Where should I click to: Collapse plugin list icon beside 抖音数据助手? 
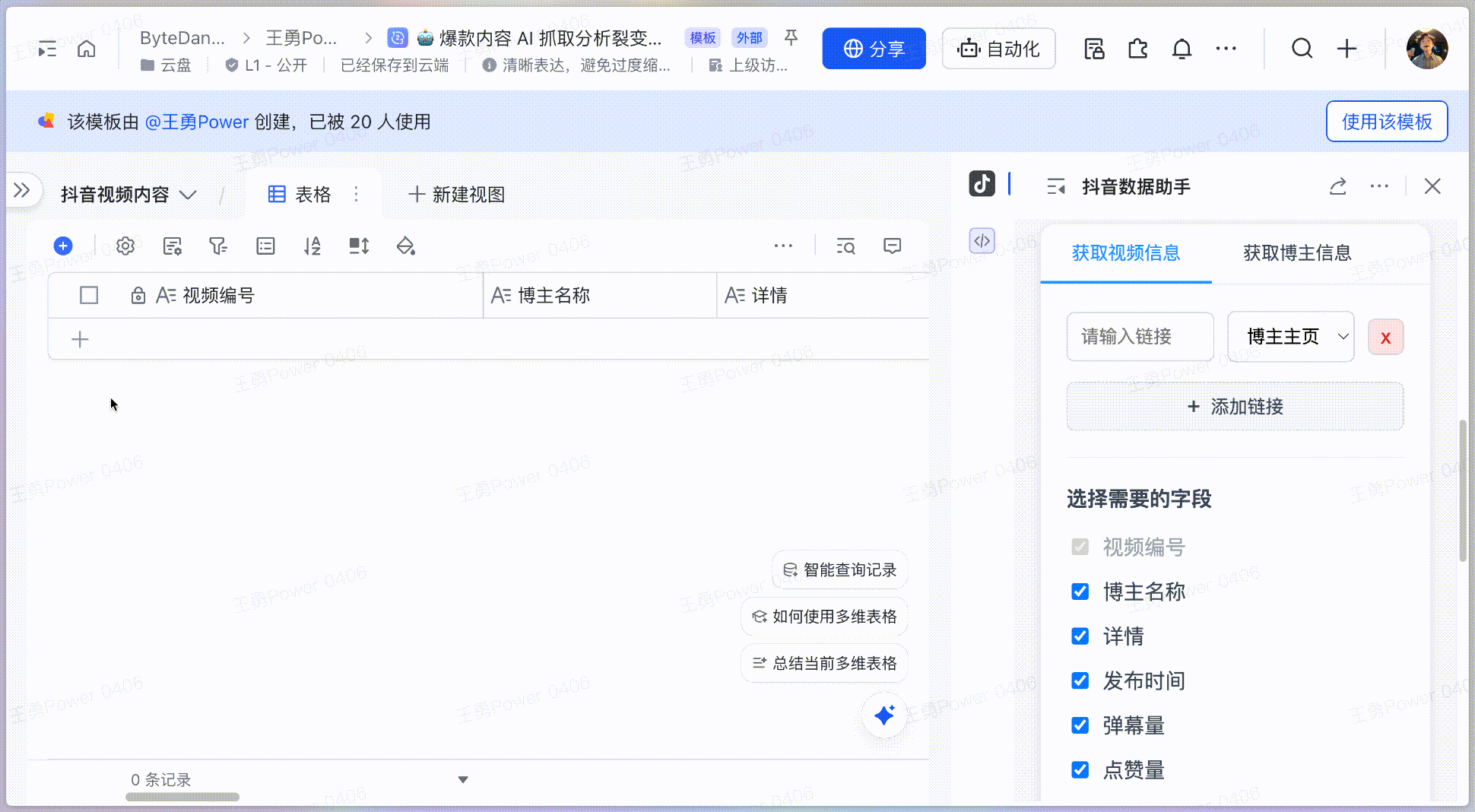click(1055, 186)
